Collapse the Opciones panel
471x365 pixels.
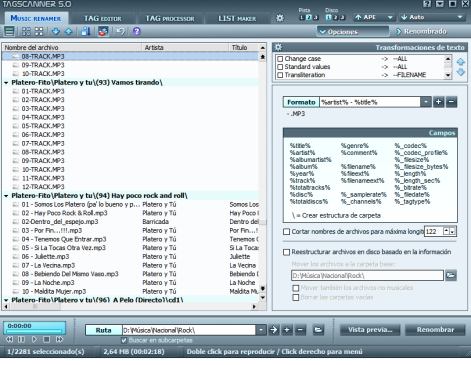(353, 32)
